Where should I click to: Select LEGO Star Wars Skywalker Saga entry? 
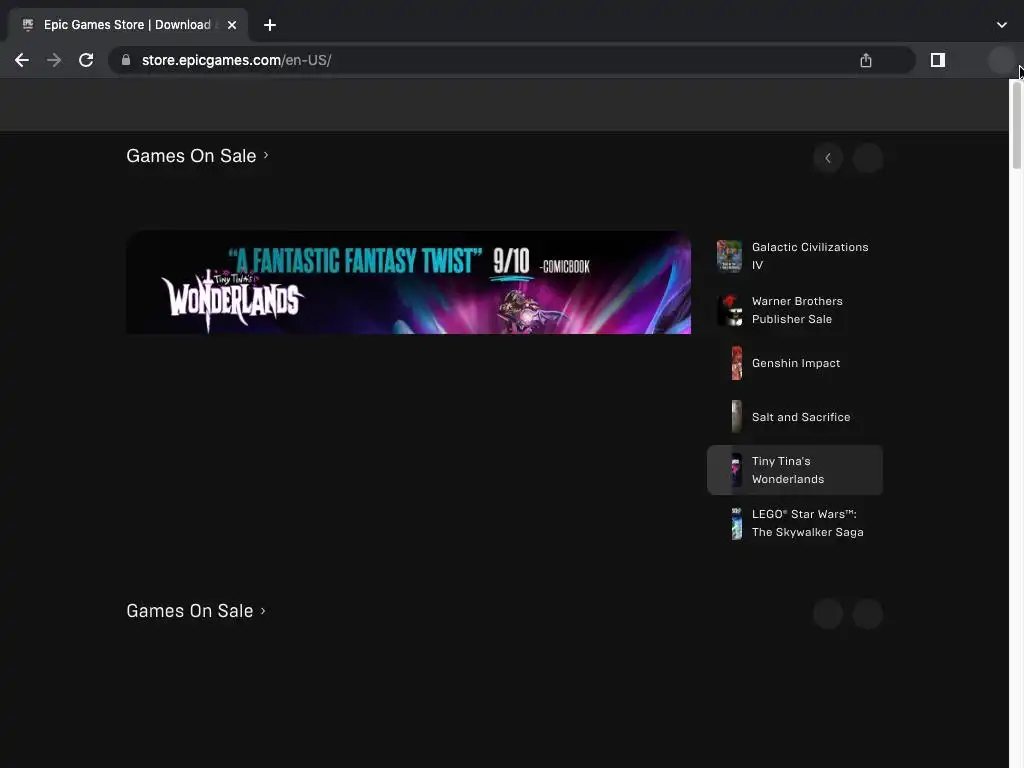tap(795, 523)
